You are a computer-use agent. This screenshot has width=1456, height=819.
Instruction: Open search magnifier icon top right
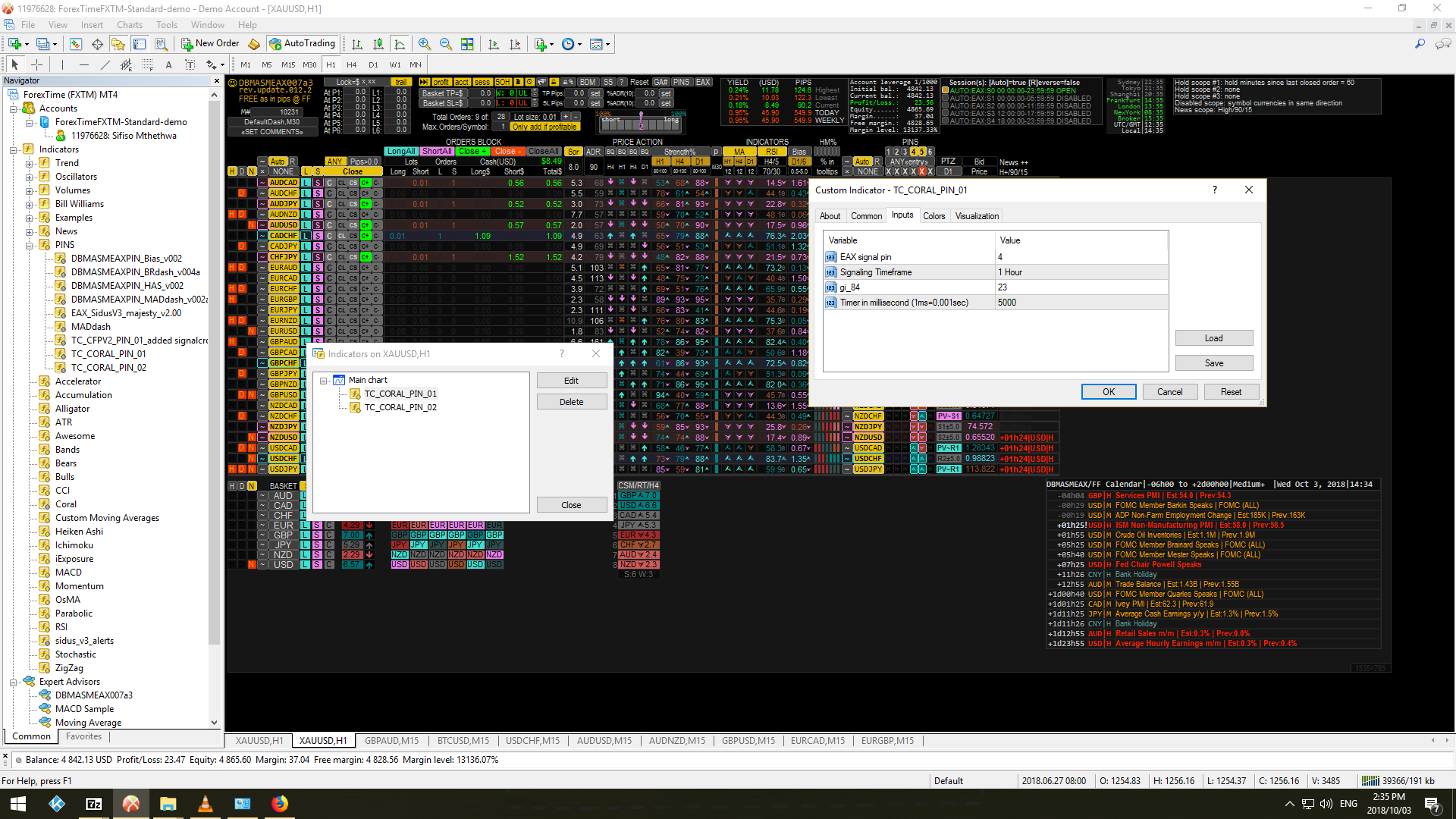(x=1420, y=44)
